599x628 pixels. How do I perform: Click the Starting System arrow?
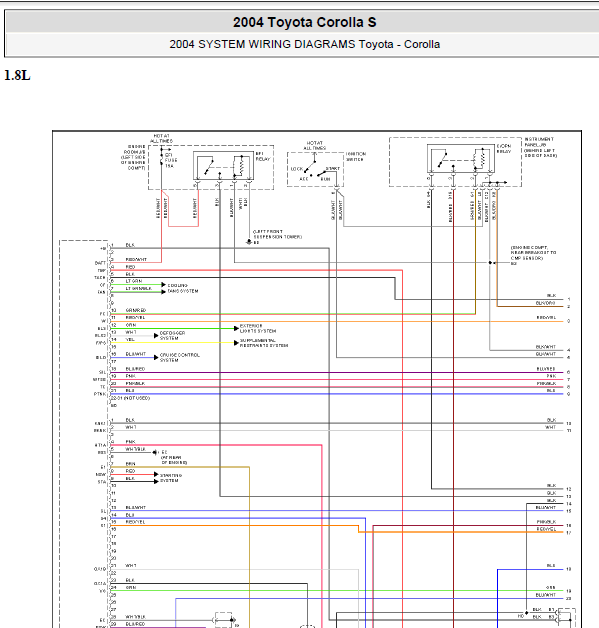[x=156, y=475]
